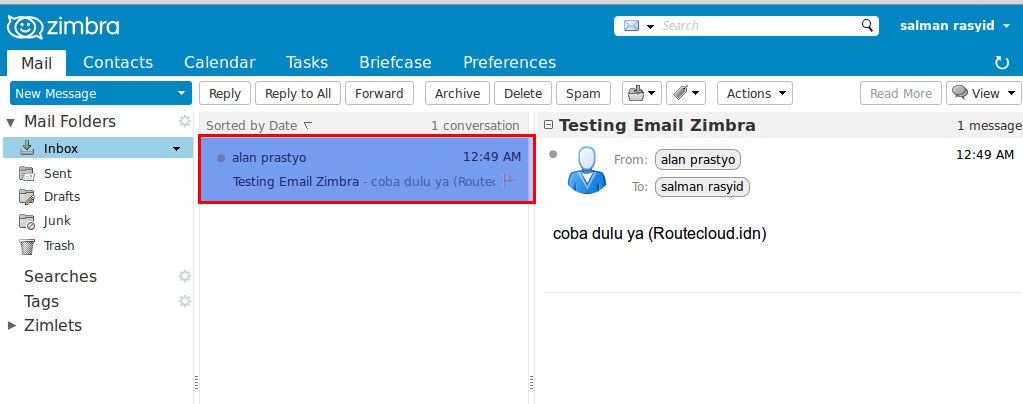Open the Actions dropdown

tap(755, 93)
